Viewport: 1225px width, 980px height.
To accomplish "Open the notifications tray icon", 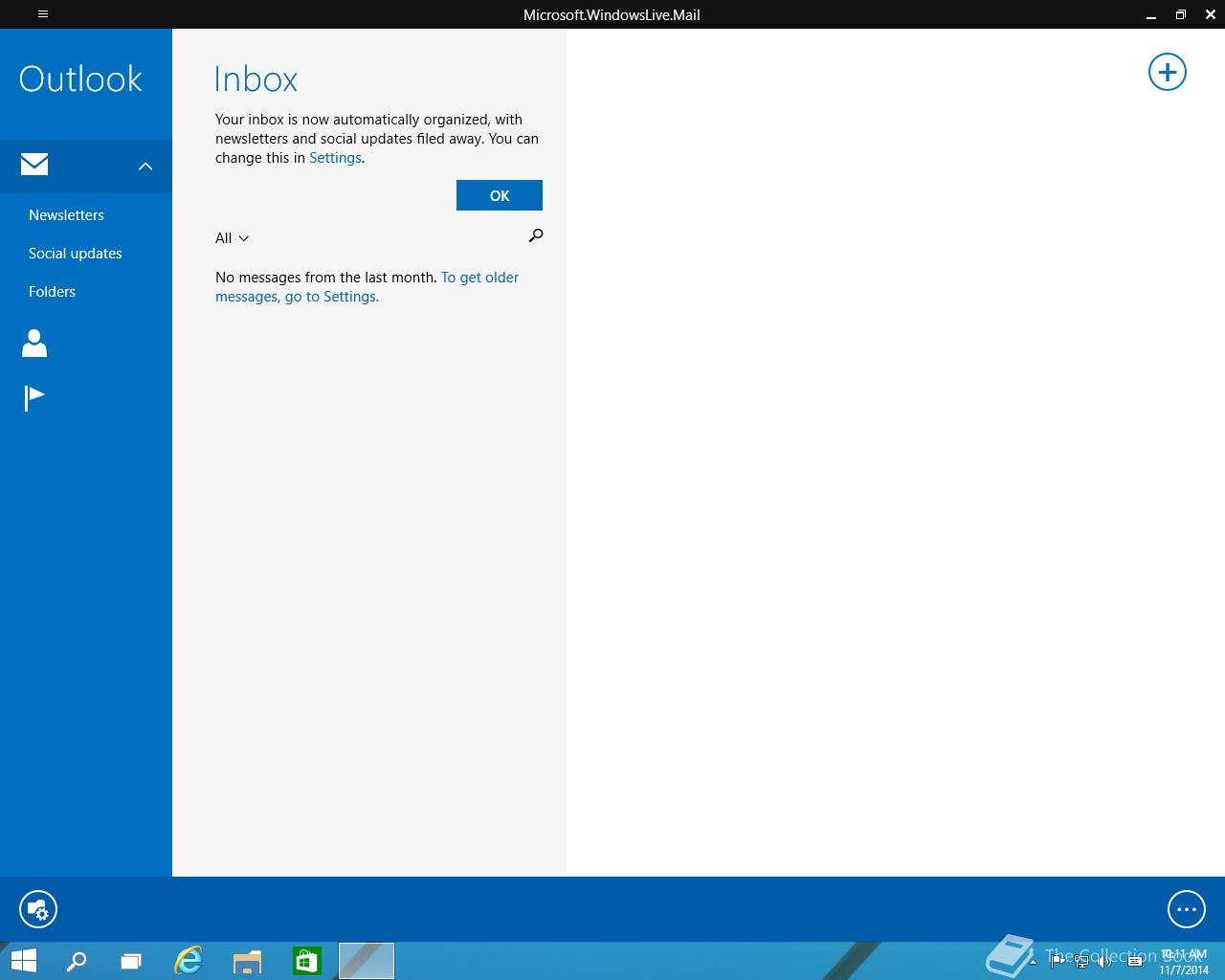I will point(1135,961).
